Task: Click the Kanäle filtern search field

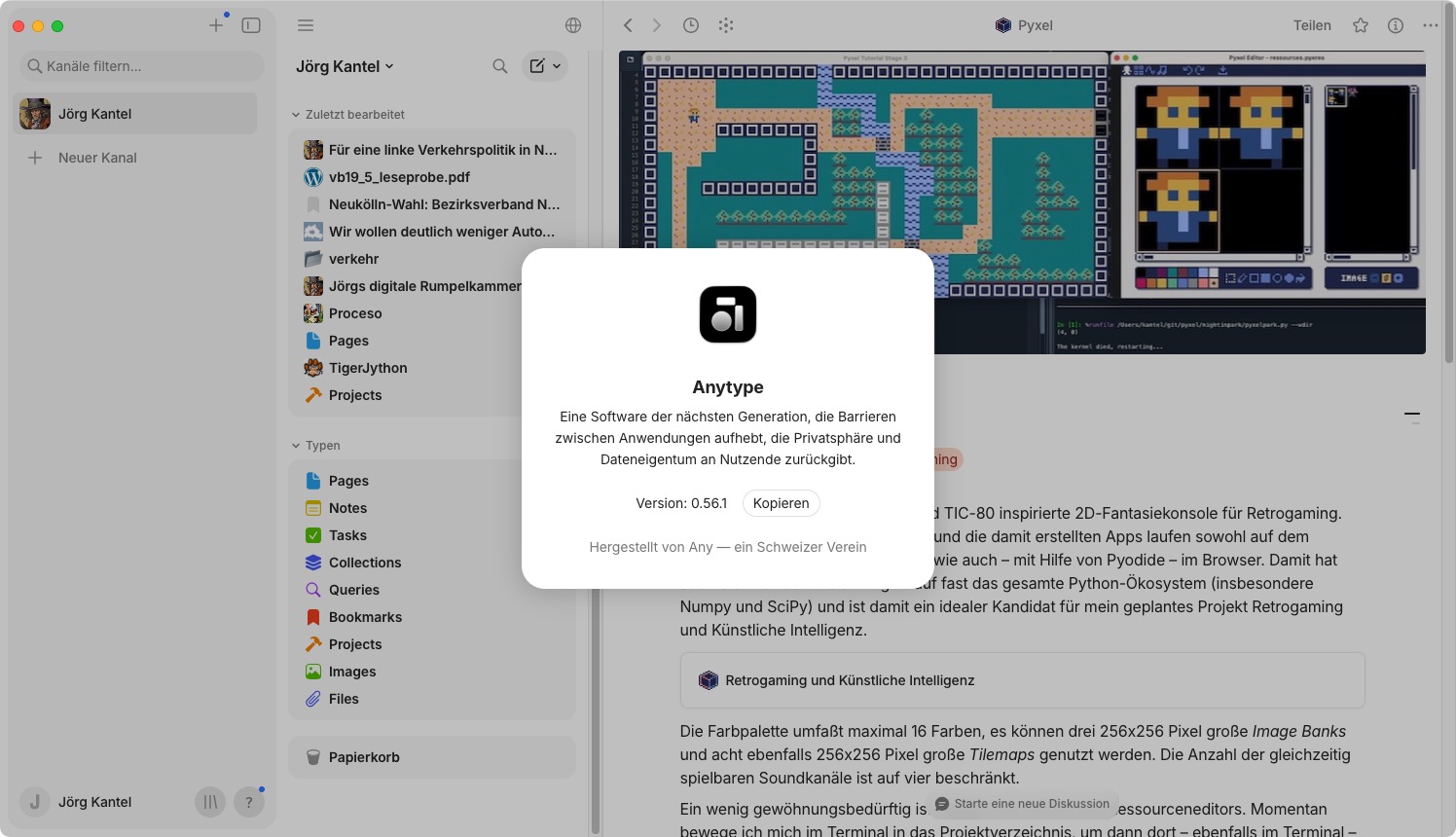Action: (142, 66)
